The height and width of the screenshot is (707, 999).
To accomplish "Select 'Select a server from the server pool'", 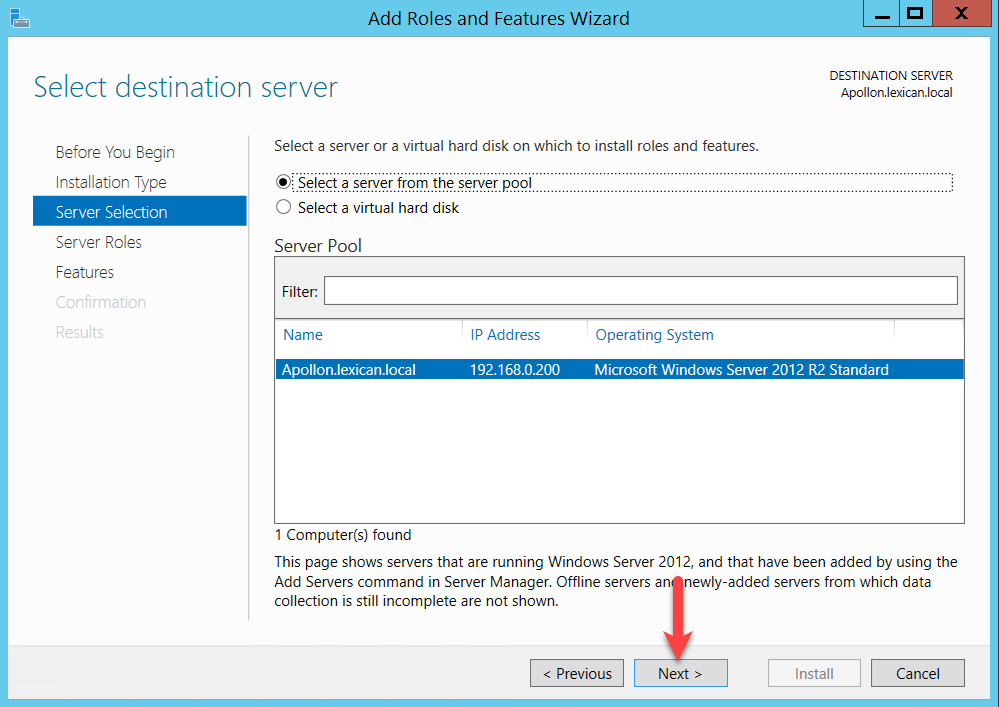I will [x=284, y=183].
